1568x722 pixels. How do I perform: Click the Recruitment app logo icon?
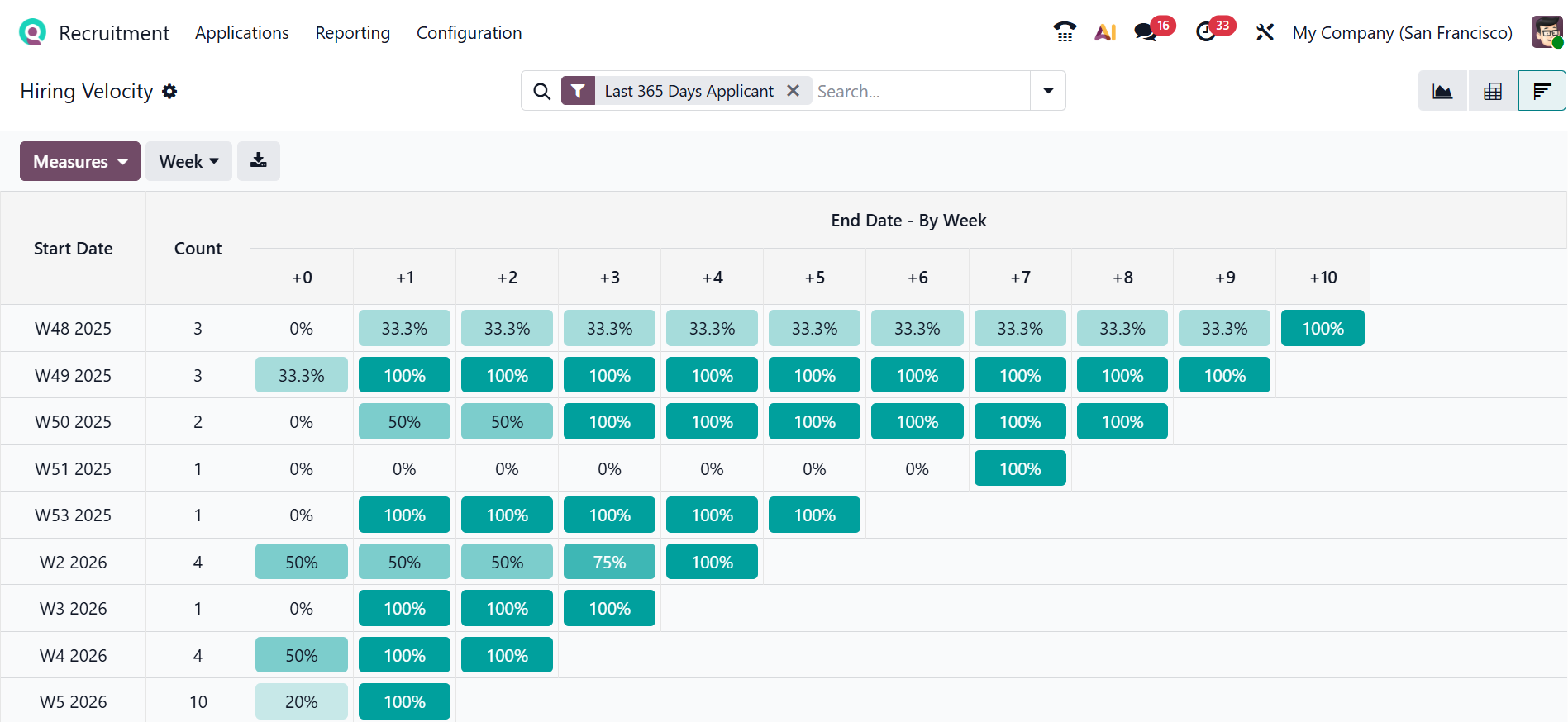pyautogui.click(x=32, y=32)
